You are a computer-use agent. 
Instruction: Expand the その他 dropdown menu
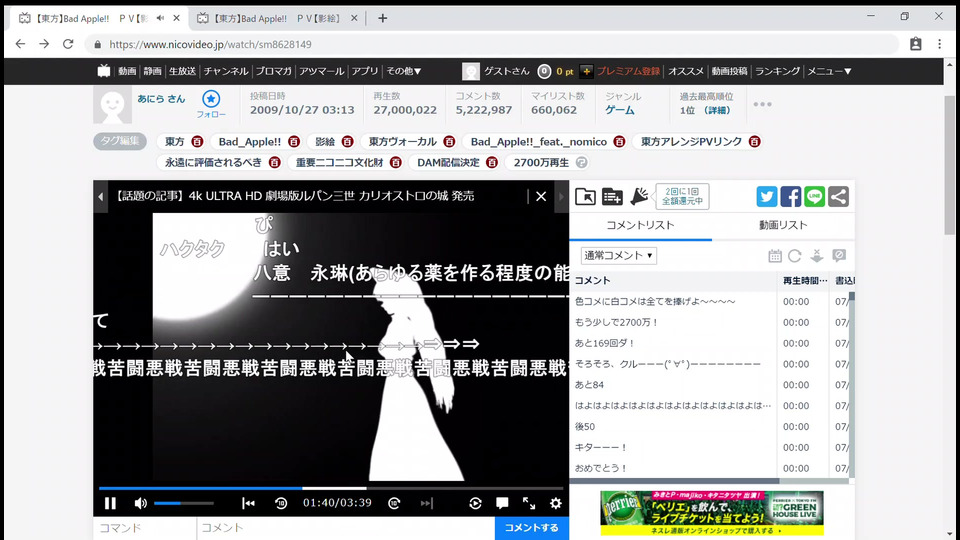[403, 71]
